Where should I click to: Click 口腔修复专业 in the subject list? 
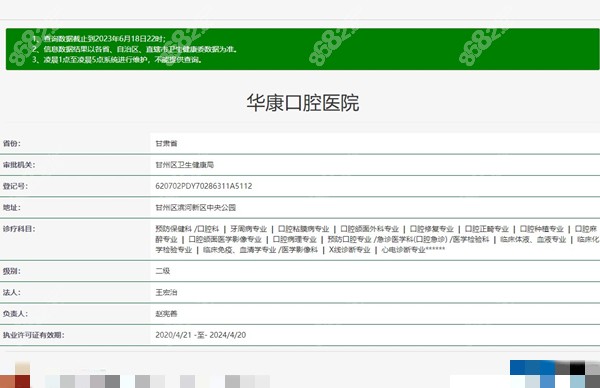[432, 229]
